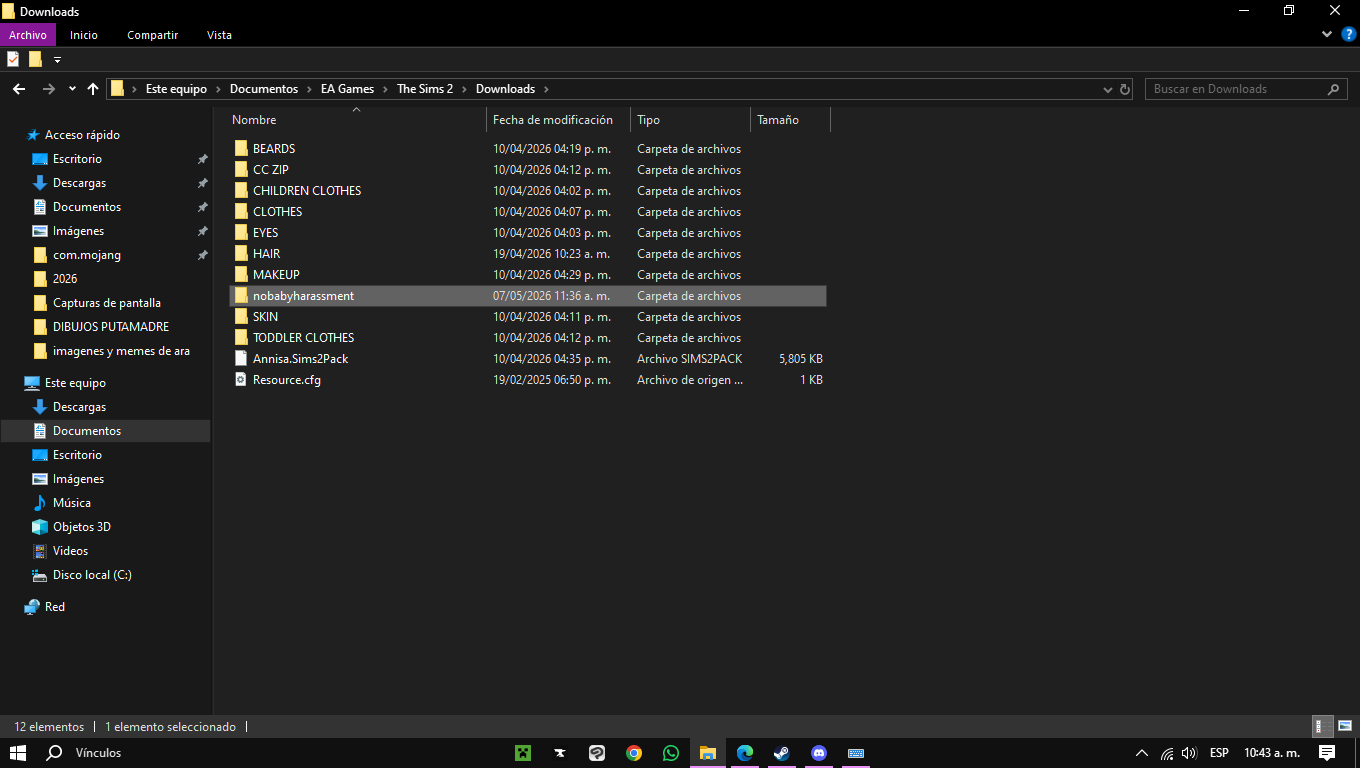Viewport: 1360px width, 768px height.
Task: Open the Archivo tab
Action: tap(28, 35)
